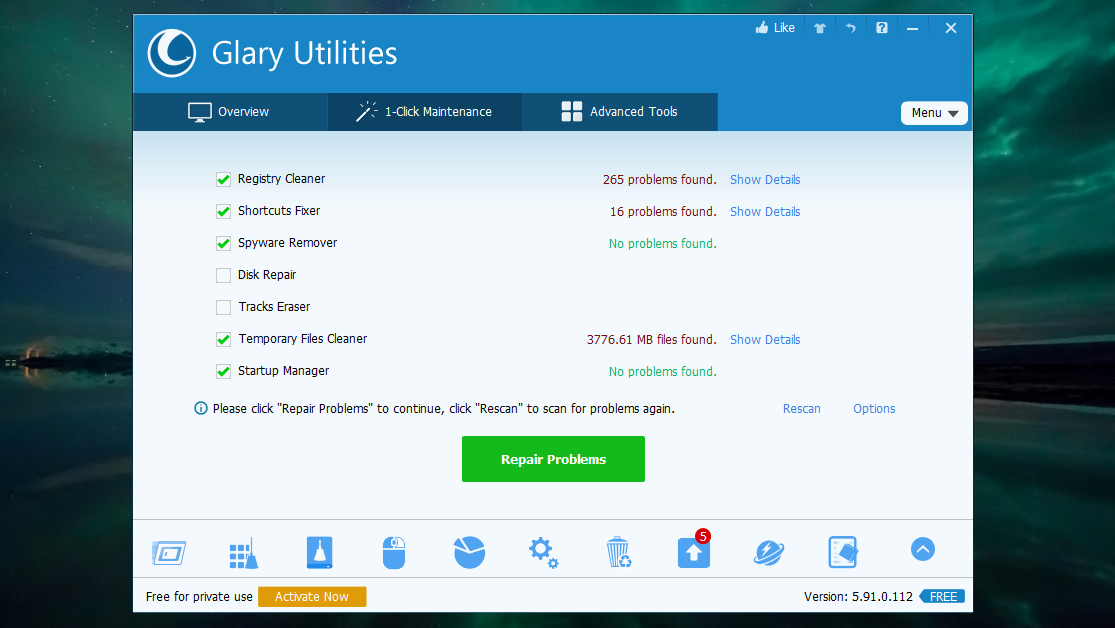Collapse the bottom toolbar with the chevron
This screenshot has width=1115, height=628.
(x=922, y=549)
